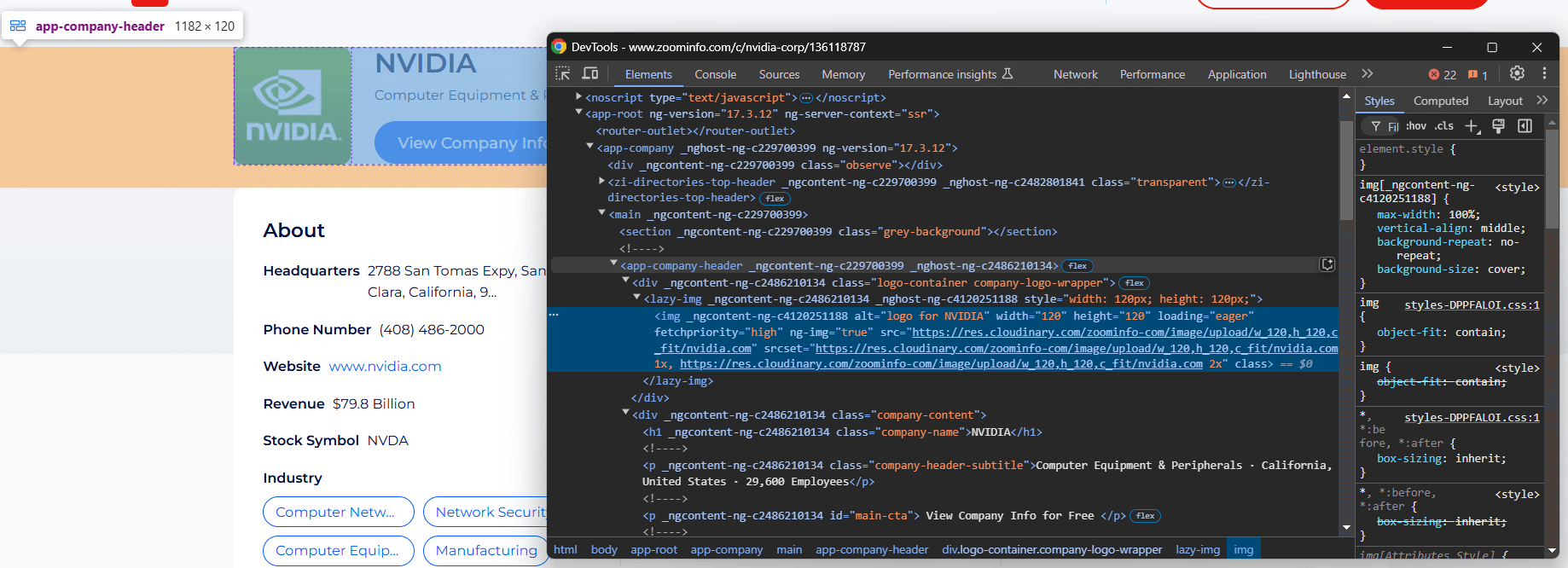Click the Computer Netw... industry tag
1568x568 pixels.
click(x=338, y=512)
